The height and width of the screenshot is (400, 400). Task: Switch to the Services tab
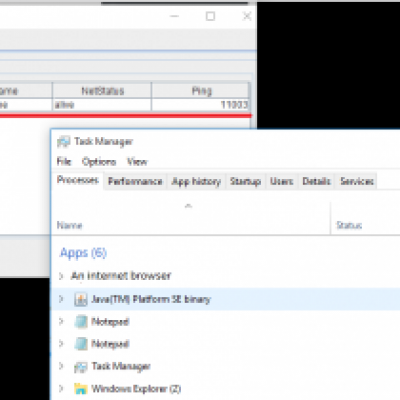pos(356,181)
